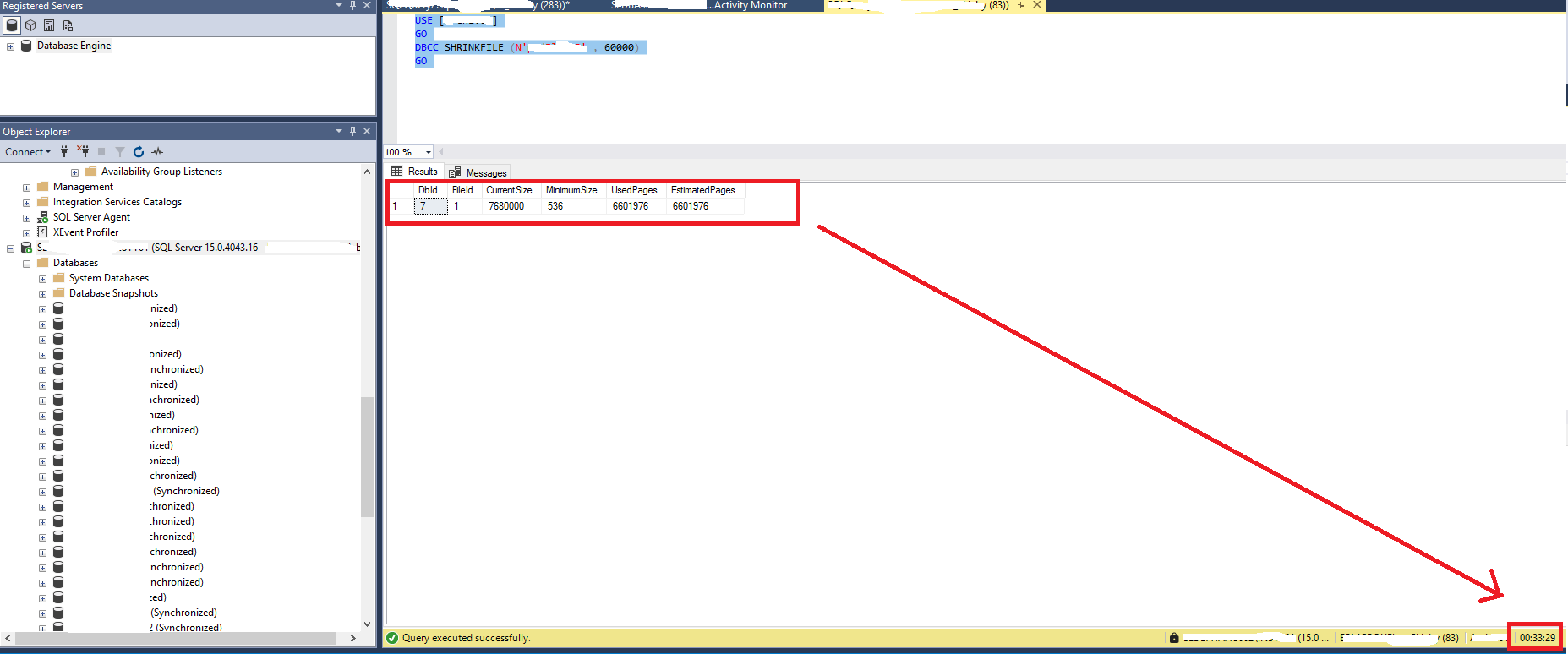Image resolution: width=1568 pixels, height=654 pixels.
Task: Pin the Registered Servers panel
Action: click(x=352, y=5)
